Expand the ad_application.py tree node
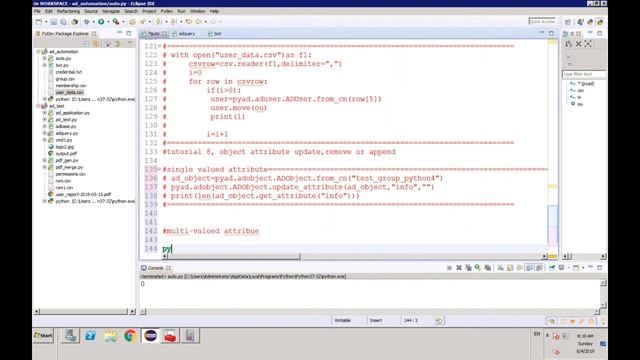Viewport: 640px width, 360px height. coord(44,113)
